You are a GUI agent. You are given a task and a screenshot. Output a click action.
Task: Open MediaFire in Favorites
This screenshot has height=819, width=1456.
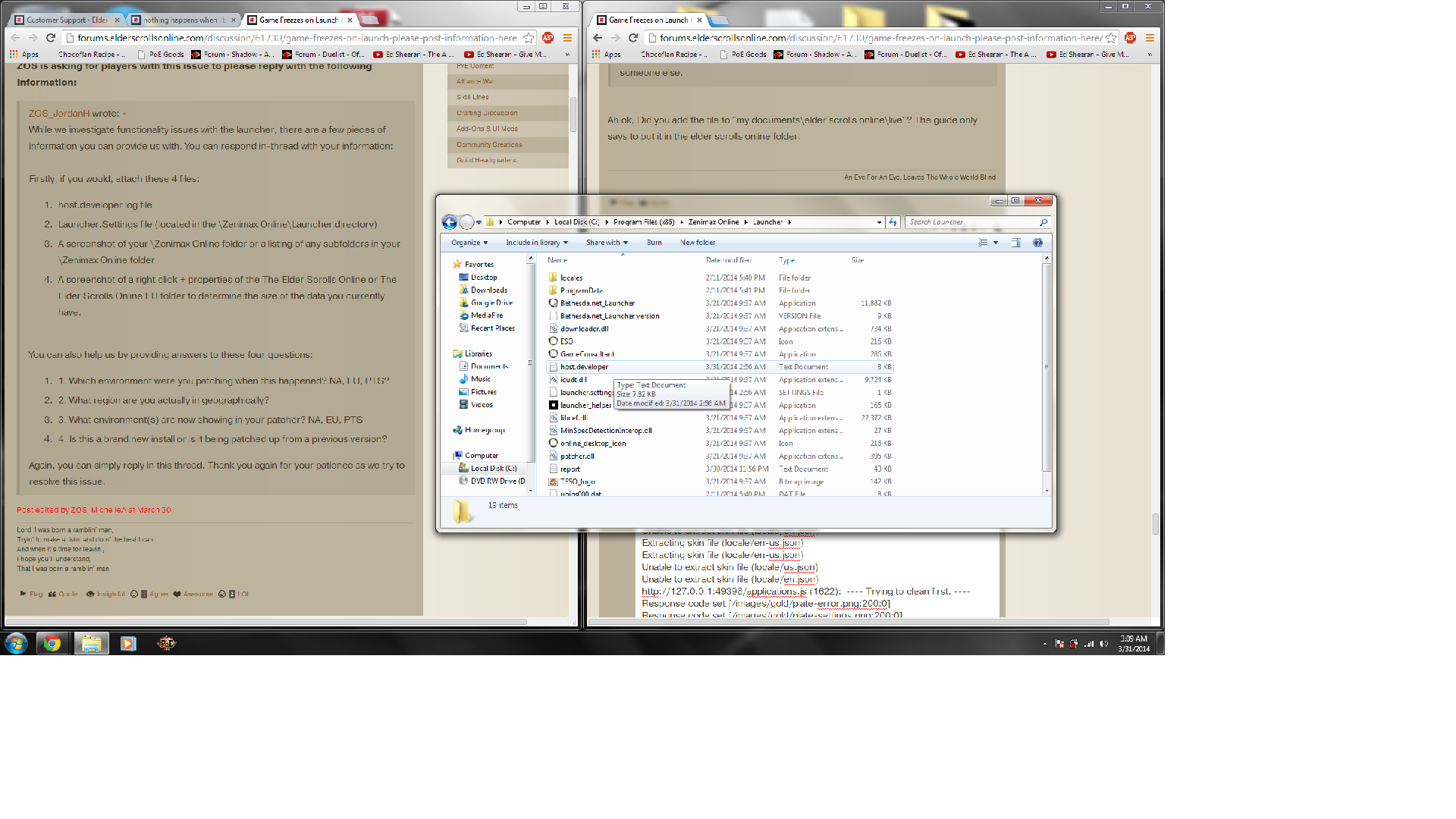click(x=487, y=315)
